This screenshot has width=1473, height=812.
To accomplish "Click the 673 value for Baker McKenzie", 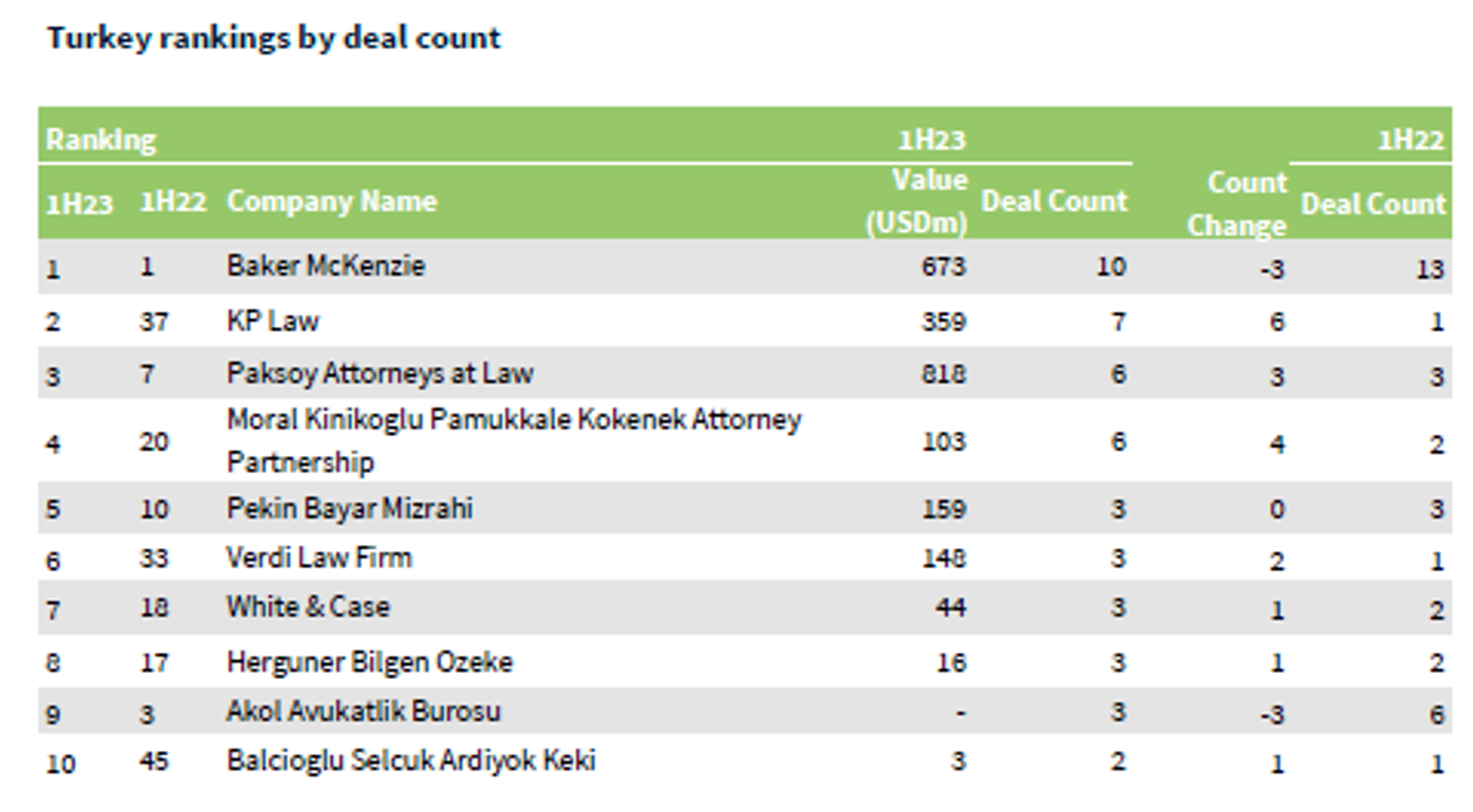I will (943, 266).
